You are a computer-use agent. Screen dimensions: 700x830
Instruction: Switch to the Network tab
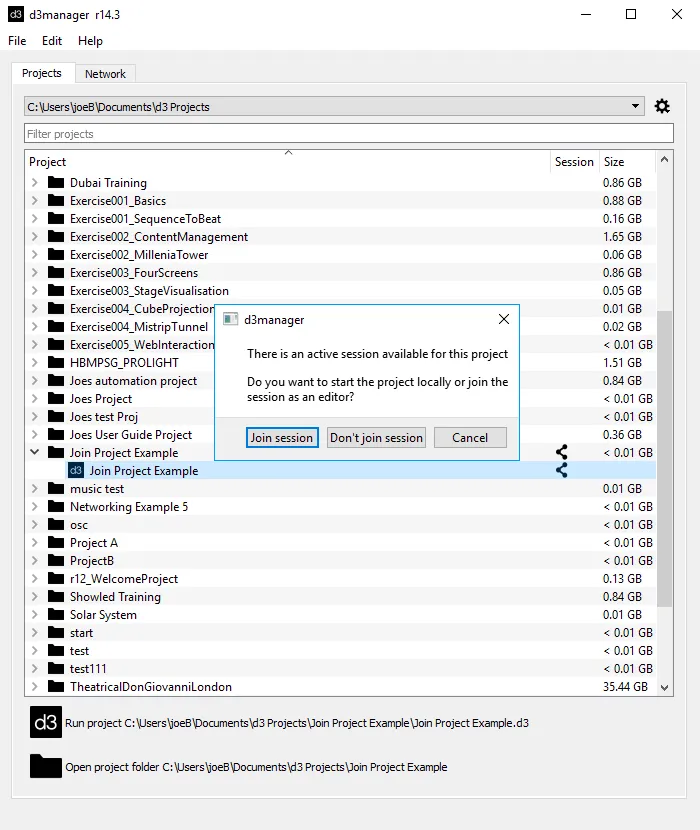click(105, 74)
